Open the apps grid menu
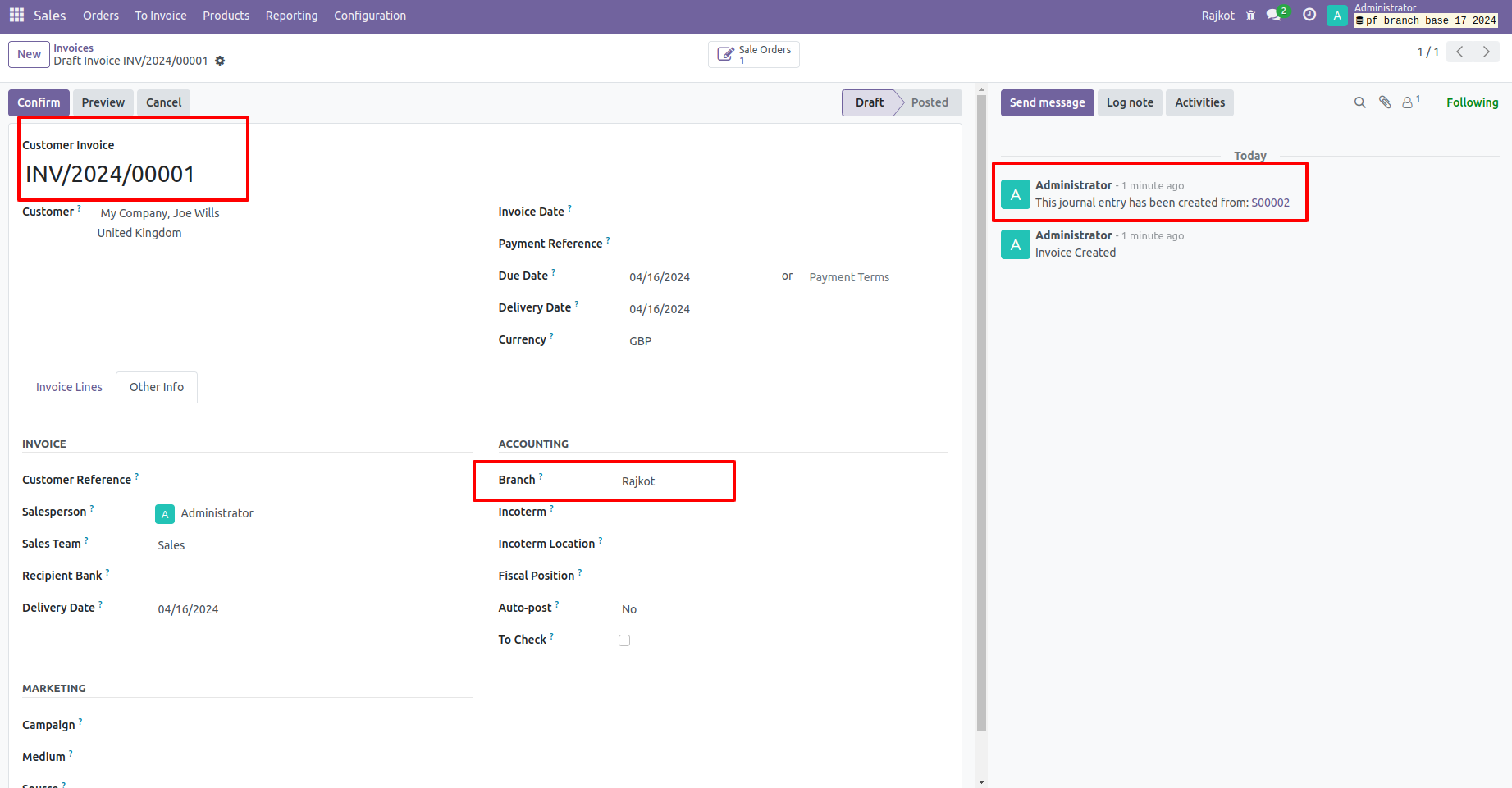The image size is (1512, 788). pyautogui.click(x=16, y=15)
